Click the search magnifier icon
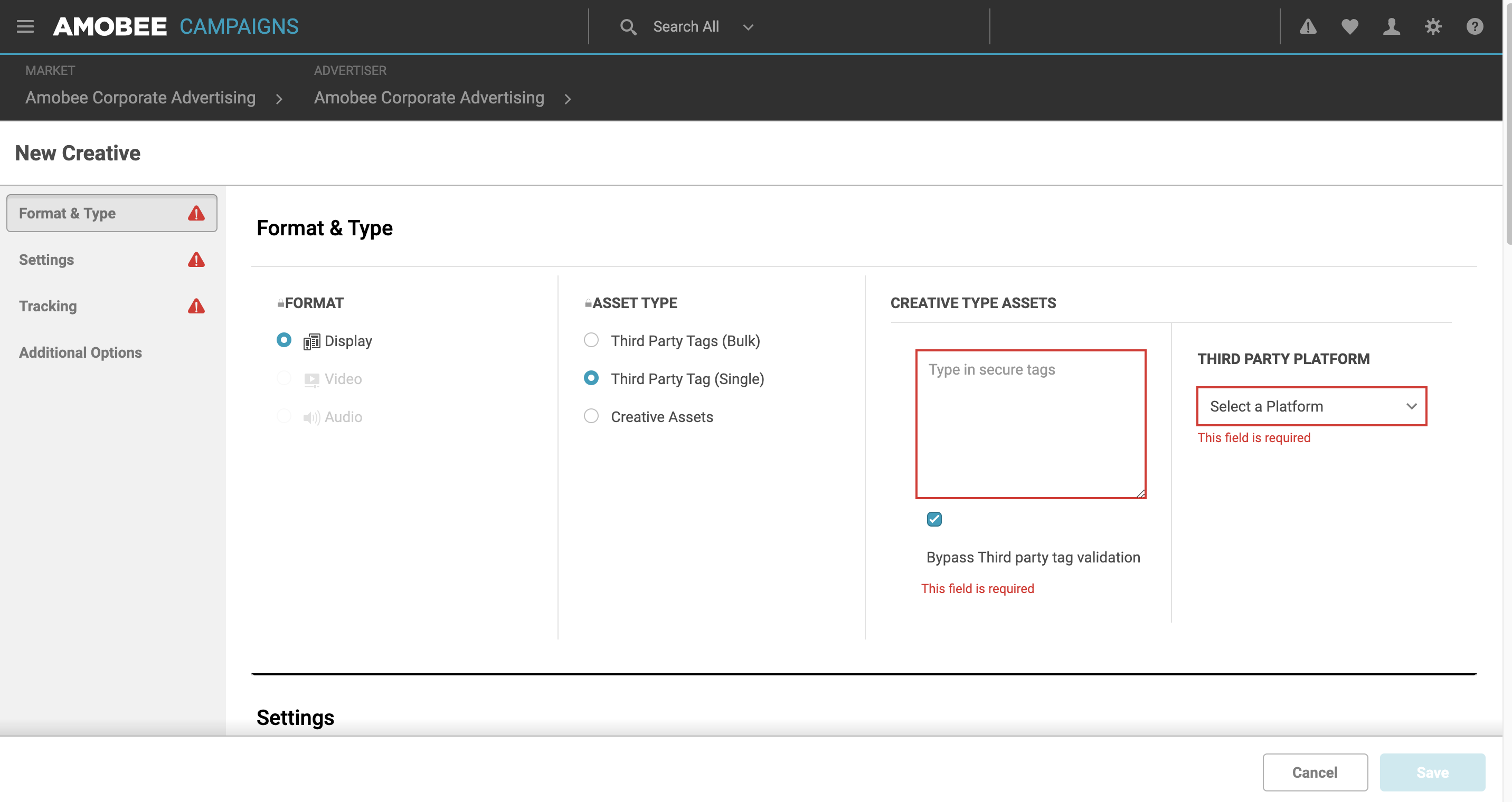The height and width of the screenshot is (802, 1512). click(628, 27)
